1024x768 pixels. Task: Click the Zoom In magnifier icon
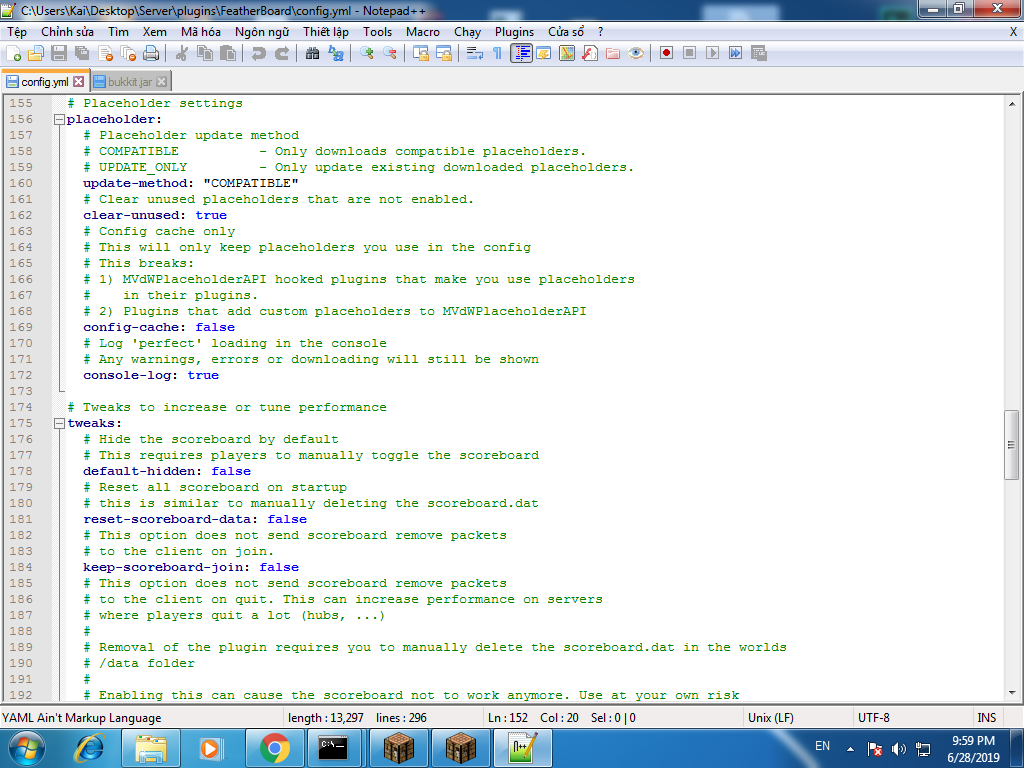pos(367,53)
